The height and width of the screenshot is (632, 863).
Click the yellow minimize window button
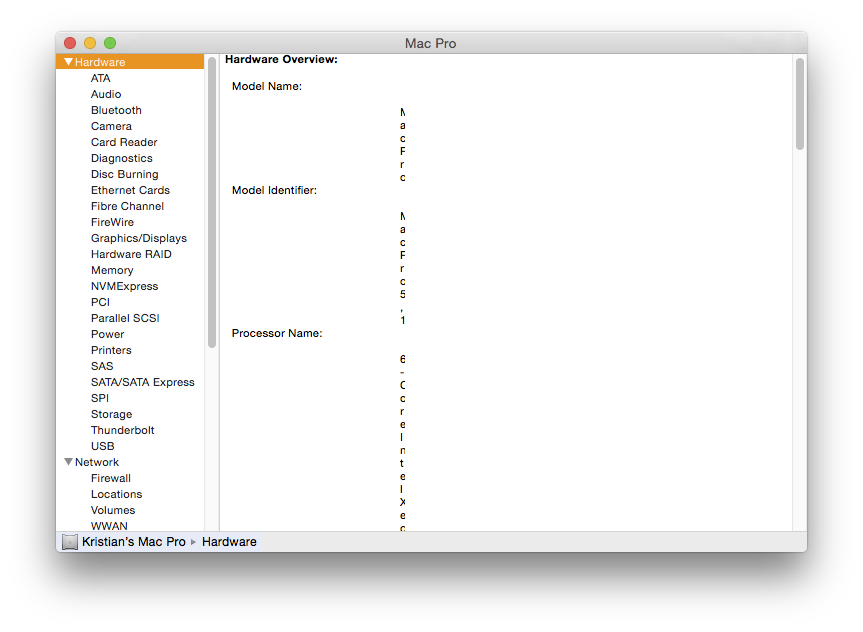tap(90, 43)
